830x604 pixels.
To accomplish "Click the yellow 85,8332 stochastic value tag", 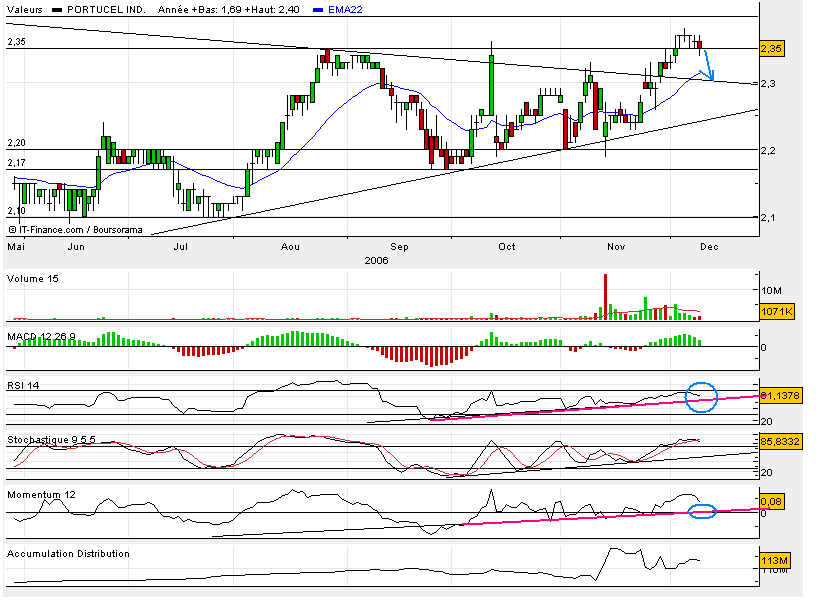I will [781, 441].
